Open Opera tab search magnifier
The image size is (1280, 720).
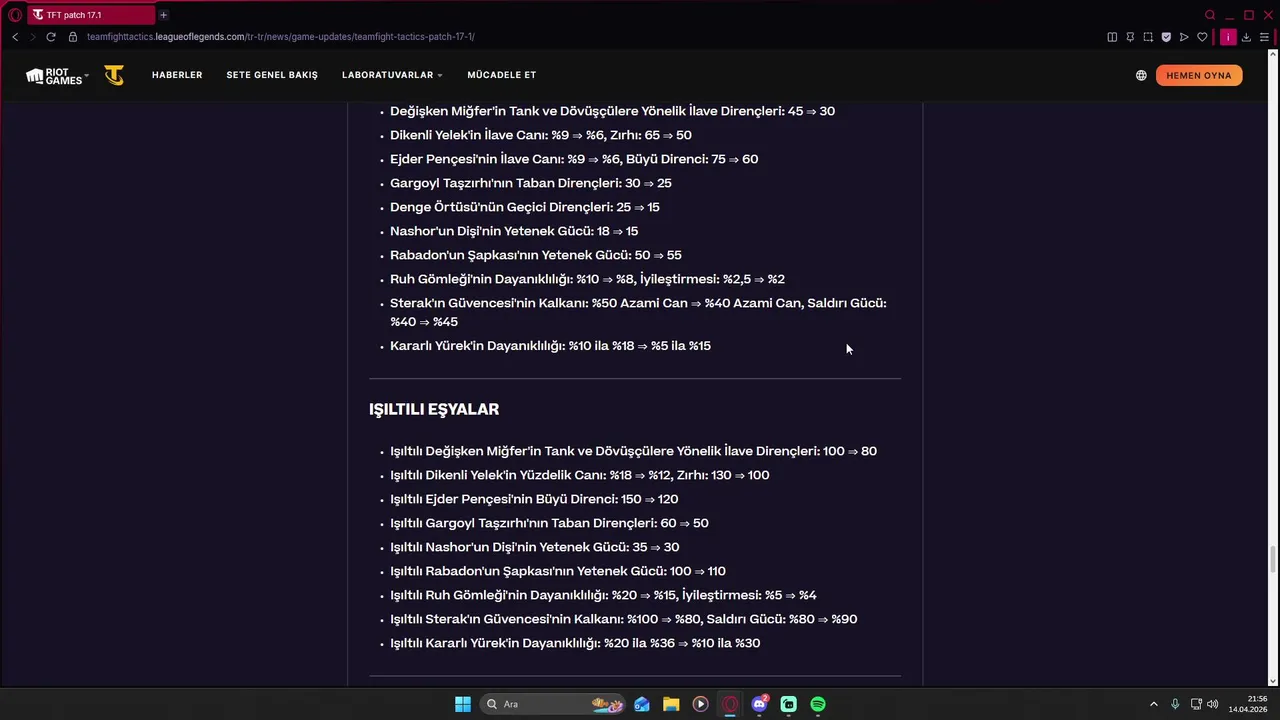click(1210, 15)
